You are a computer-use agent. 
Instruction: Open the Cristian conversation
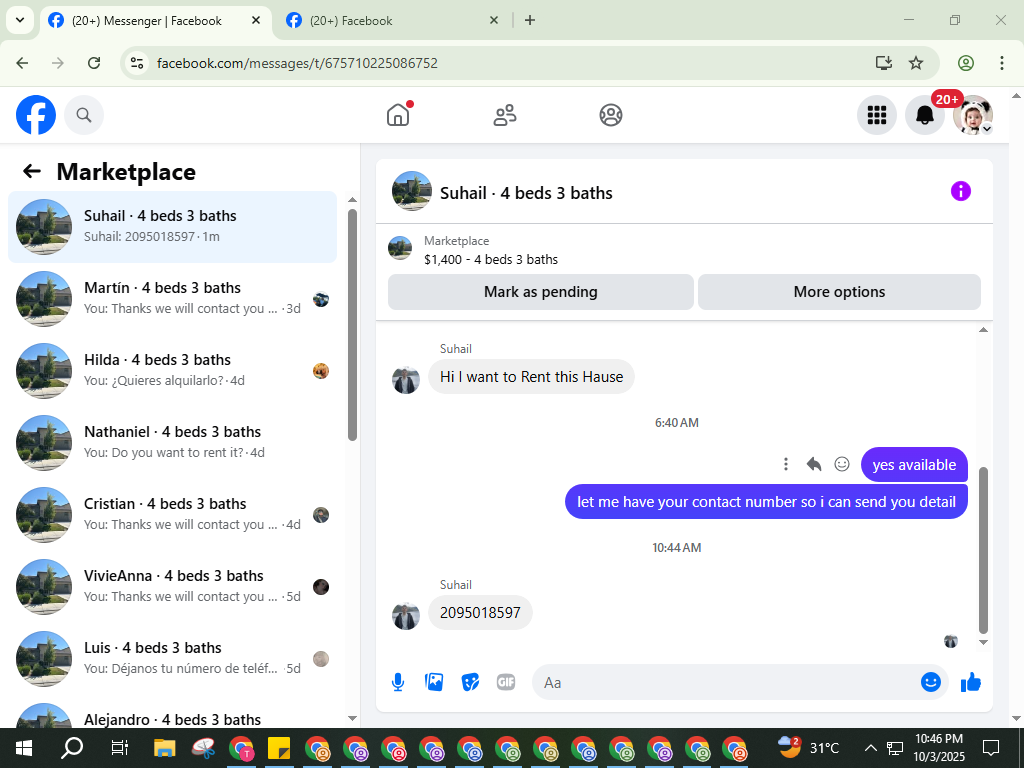click(172, 514)
